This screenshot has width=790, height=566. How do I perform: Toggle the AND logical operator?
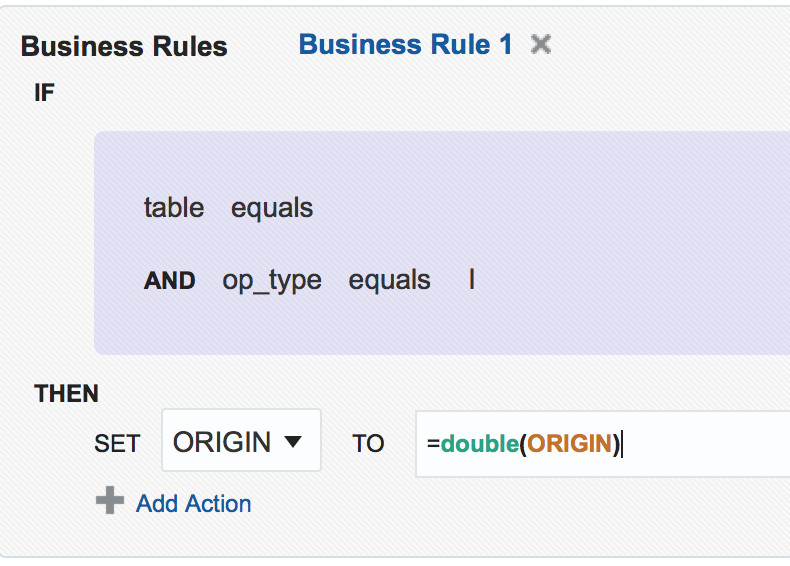click(169, 280)
